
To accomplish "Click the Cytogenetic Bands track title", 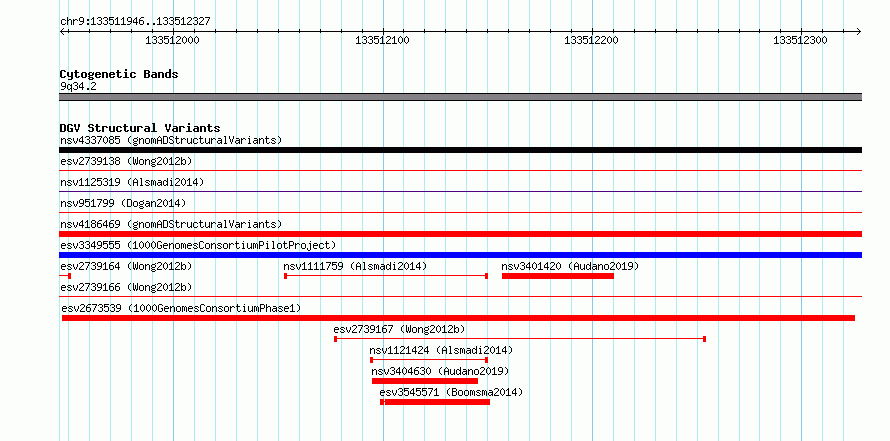I will 119,74.
